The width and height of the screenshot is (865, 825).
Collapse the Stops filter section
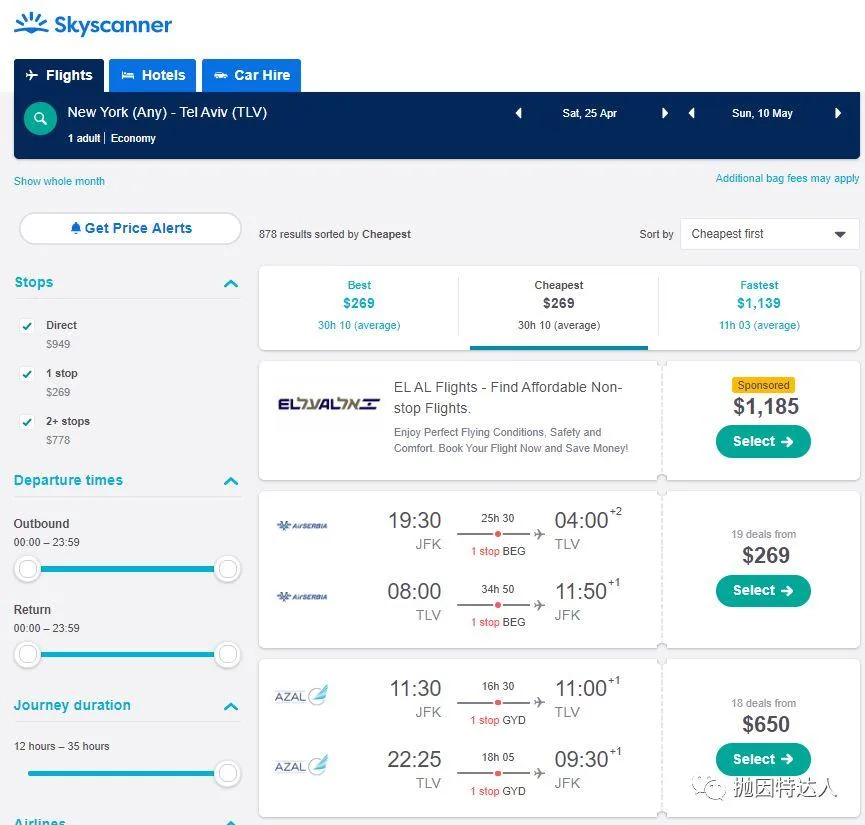(x=231, y=284)
